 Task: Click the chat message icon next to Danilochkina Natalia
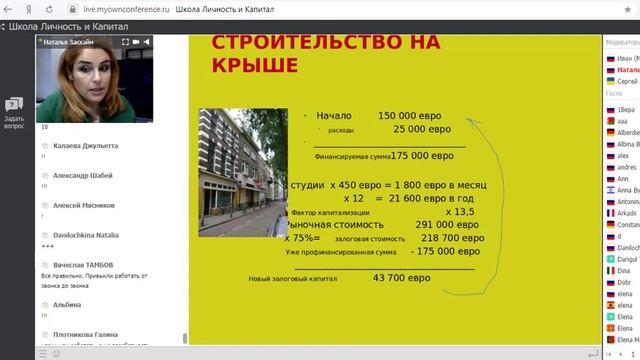point(45,235)
